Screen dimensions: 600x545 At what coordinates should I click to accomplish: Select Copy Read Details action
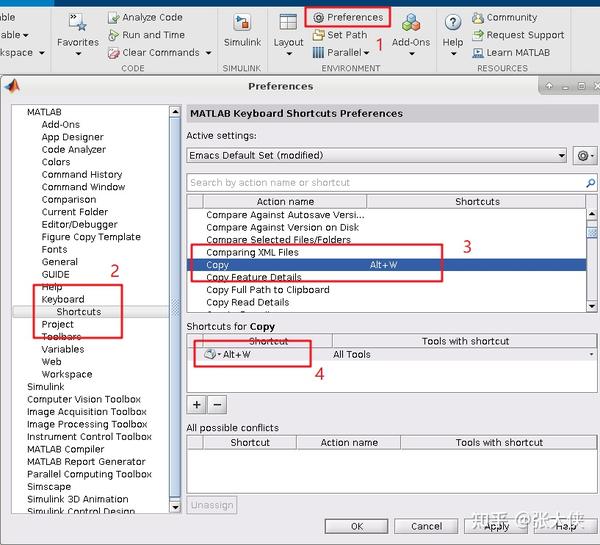[248, 302]
